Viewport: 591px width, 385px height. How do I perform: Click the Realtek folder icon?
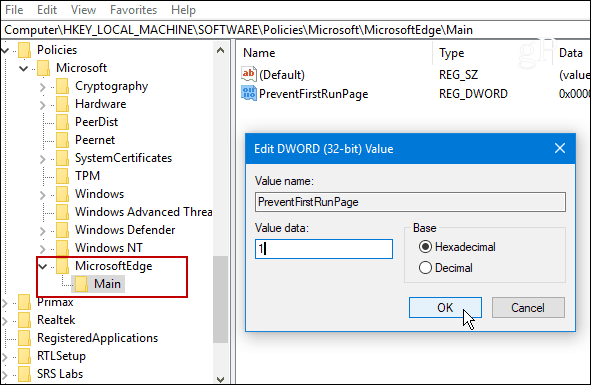(24, 320)
